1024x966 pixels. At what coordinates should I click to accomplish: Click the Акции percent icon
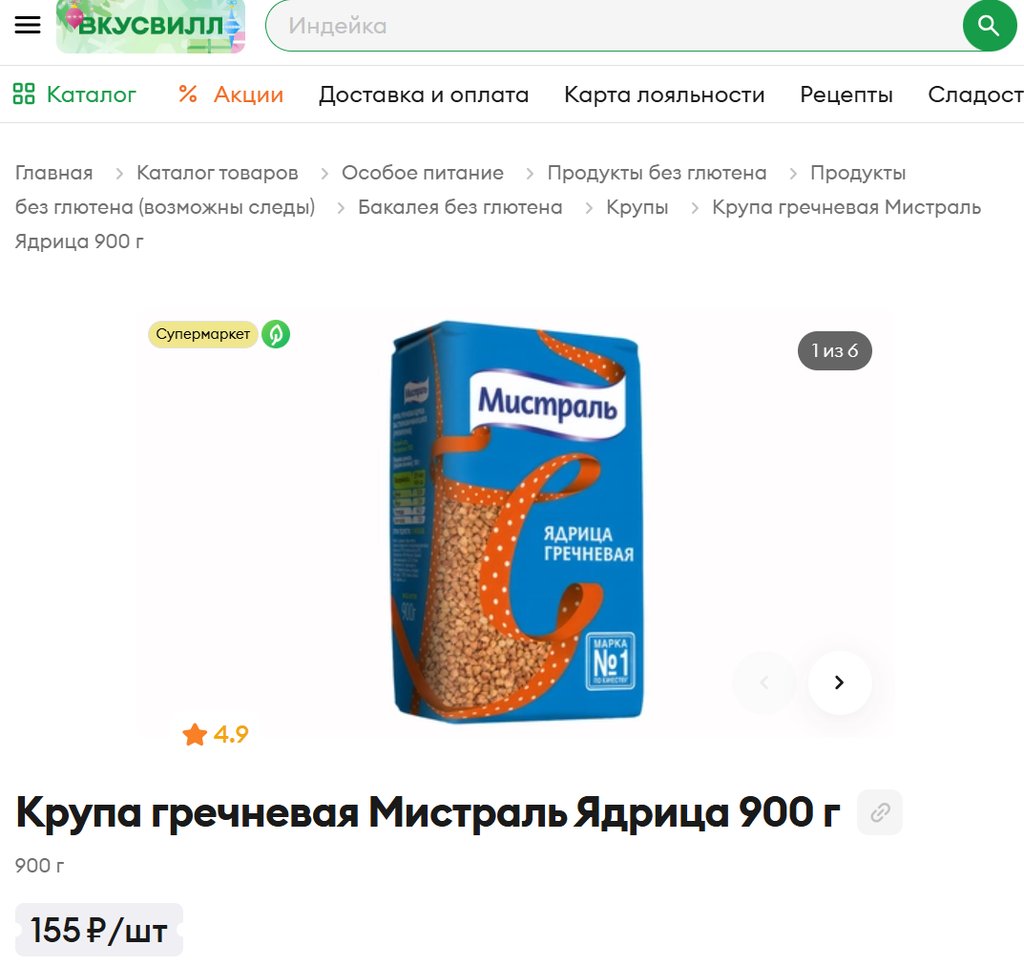point(188,94)
